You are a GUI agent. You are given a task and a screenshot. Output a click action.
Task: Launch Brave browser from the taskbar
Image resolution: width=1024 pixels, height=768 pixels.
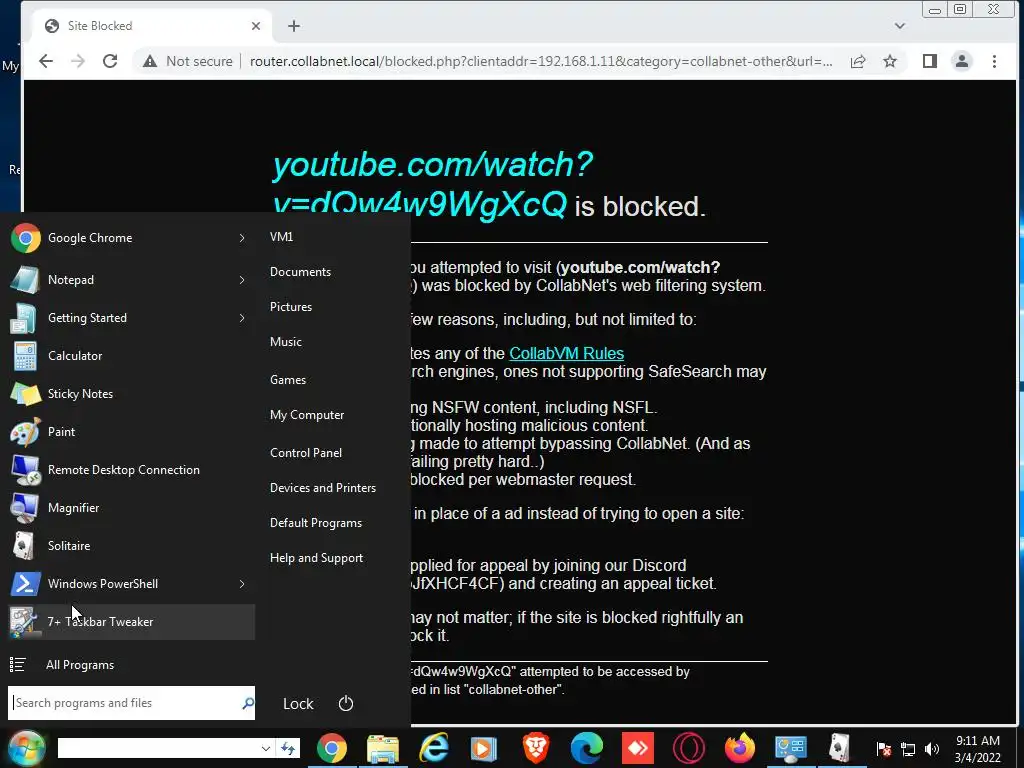(536, 748)
